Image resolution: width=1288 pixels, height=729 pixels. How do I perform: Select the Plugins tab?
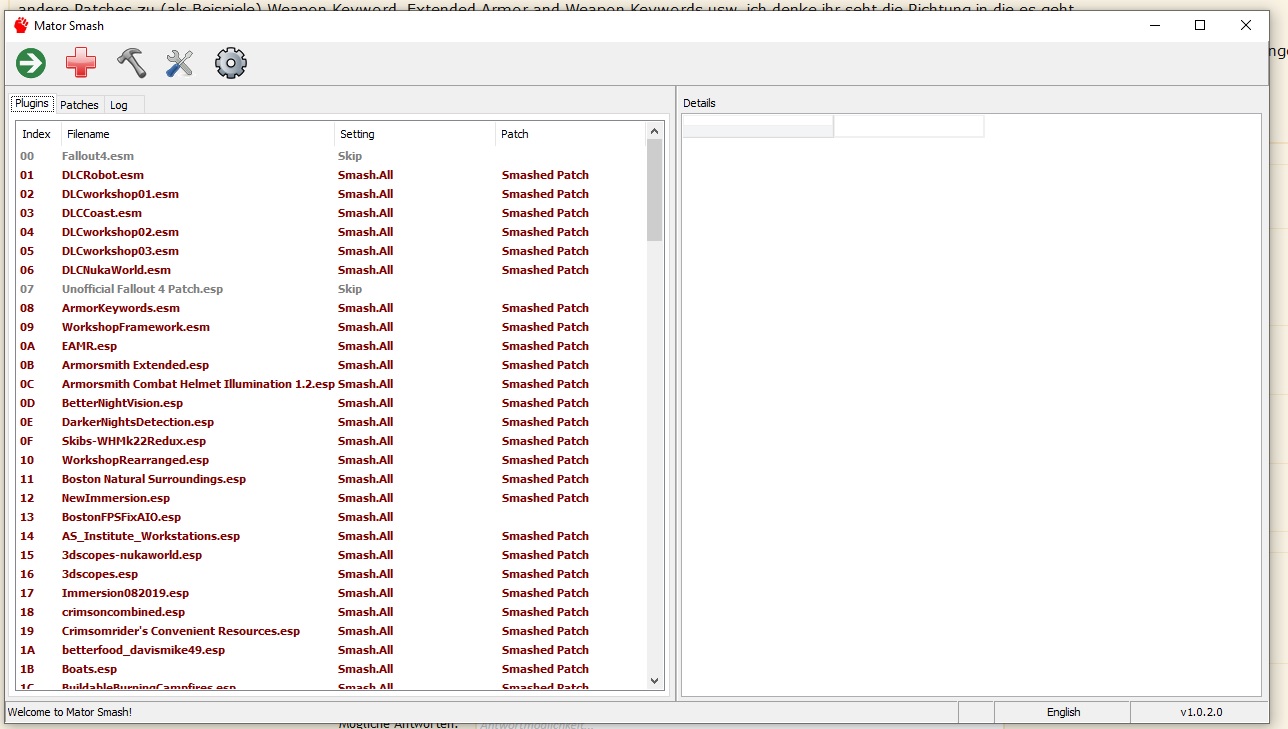[x=32, y=104]
